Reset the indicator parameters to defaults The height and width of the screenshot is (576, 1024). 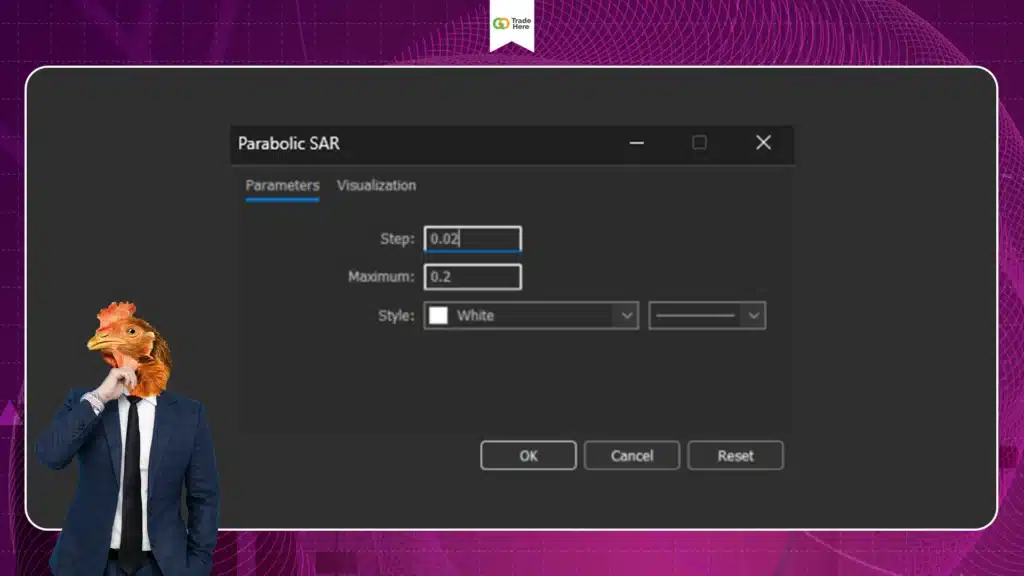point(735,455)
